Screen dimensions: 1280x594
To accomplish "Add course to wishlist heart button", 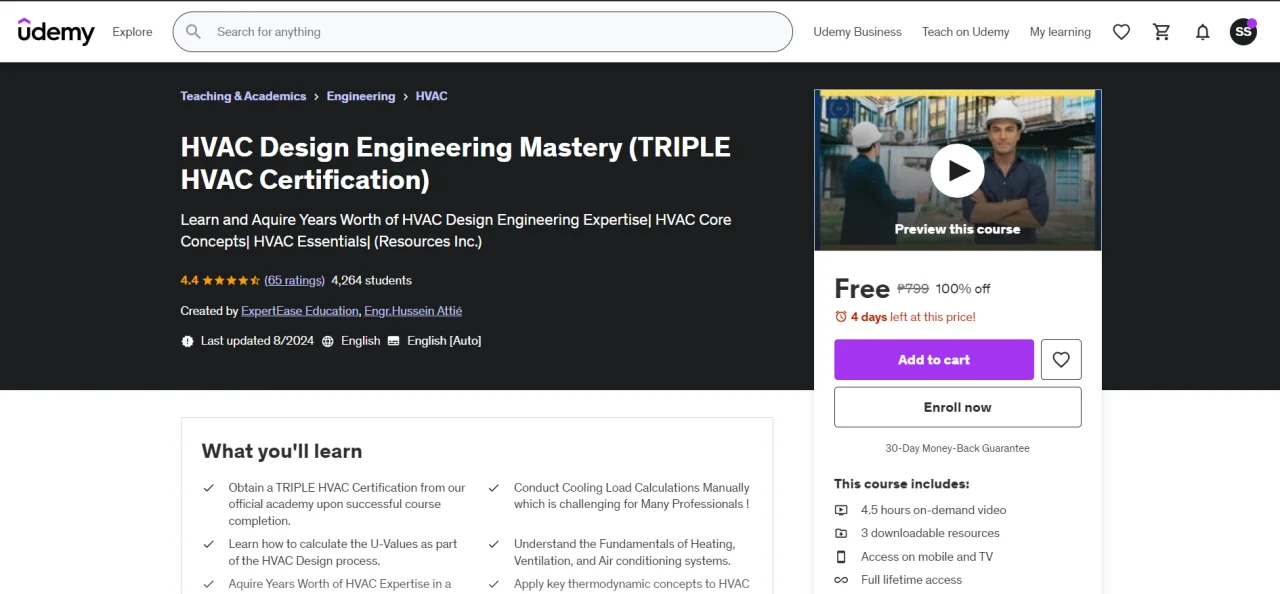I will (1061, 360).
